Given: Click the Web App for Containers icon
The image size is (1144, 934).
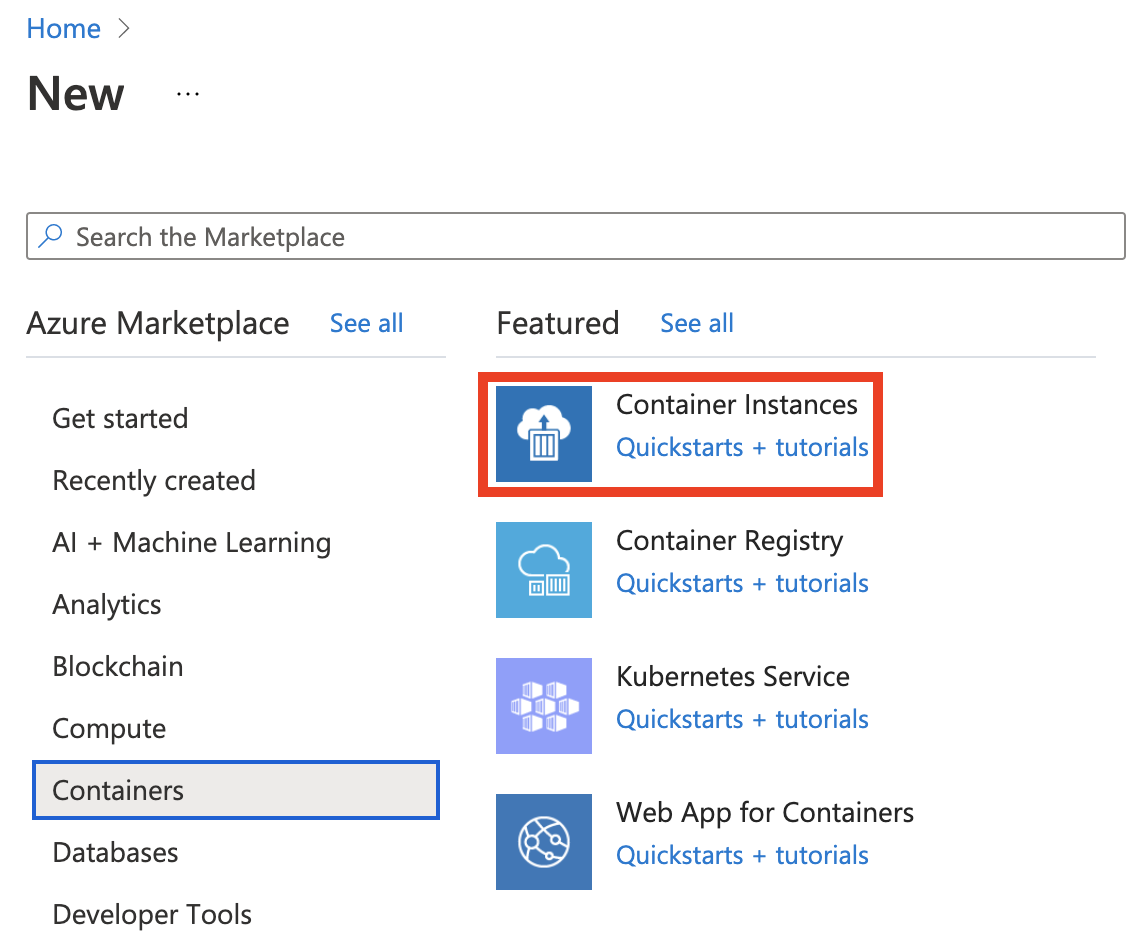Looking at the screenshot, I should pyautogui.click(x=544, y=842).
